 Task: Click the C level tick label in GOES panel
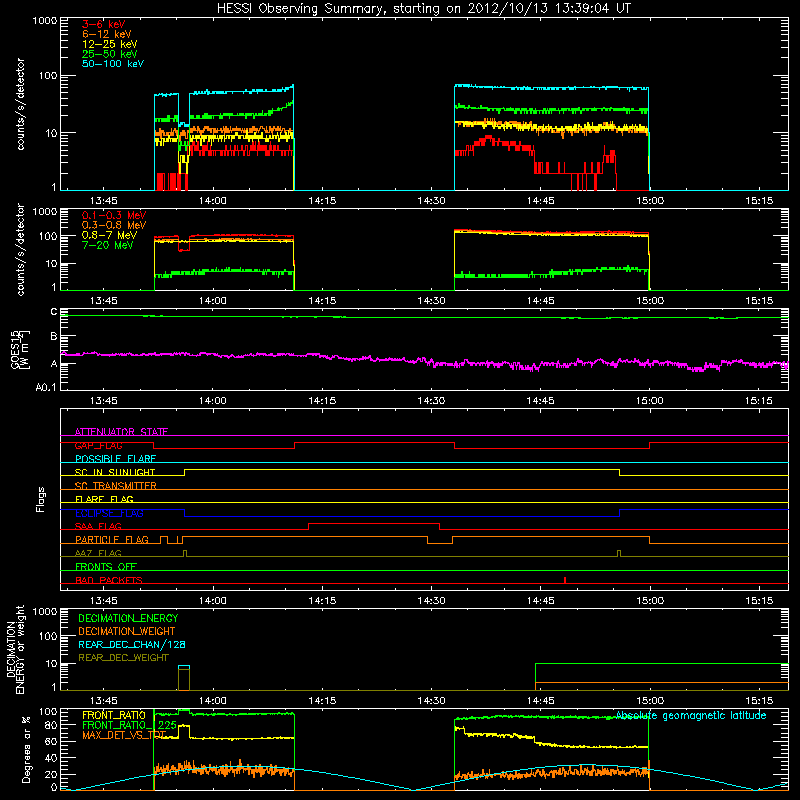click(x=54, y=312)
